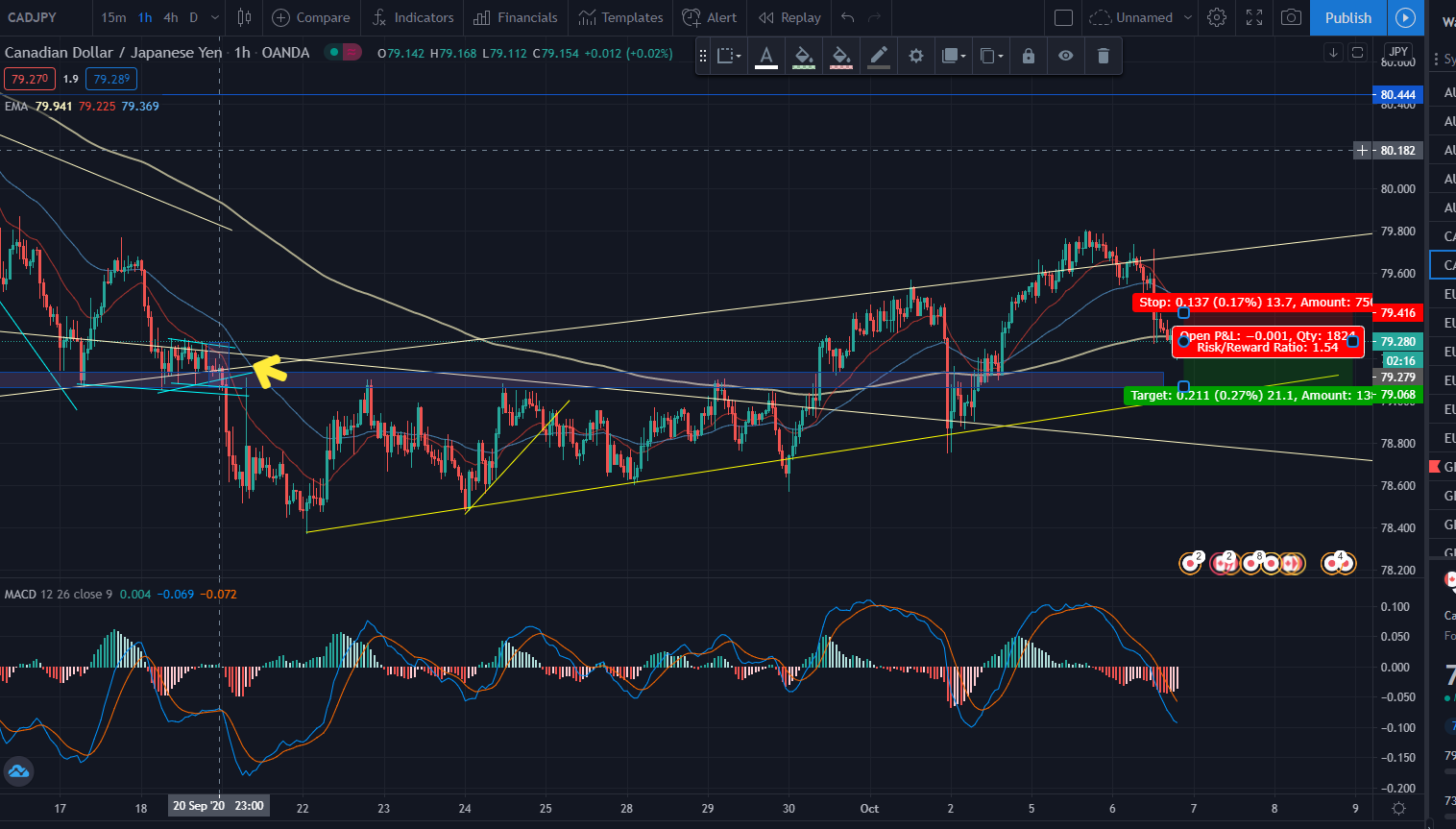Click the Compare button
Image resolution: width=1456 pixels, height=829 pixels.
click(311, 17)
